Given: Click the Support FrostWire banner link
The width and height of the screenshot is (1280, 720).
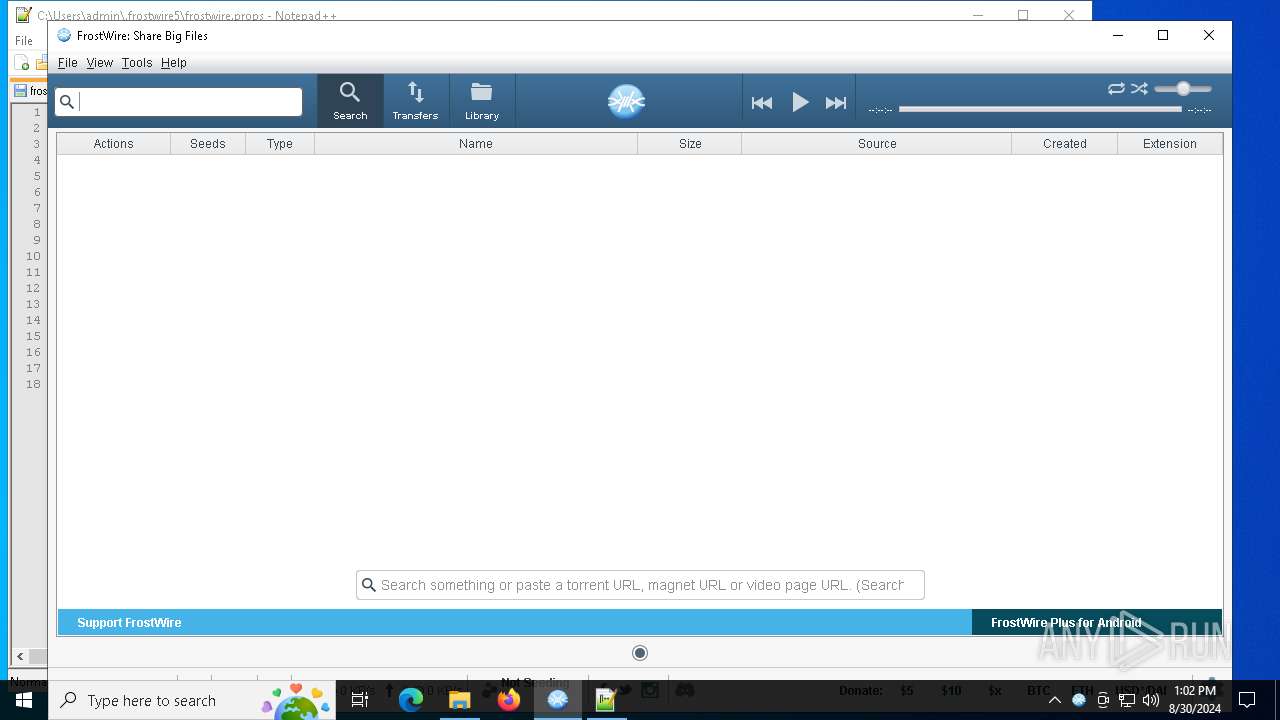Looking at the screenshot, I should [x=129, y=622].
